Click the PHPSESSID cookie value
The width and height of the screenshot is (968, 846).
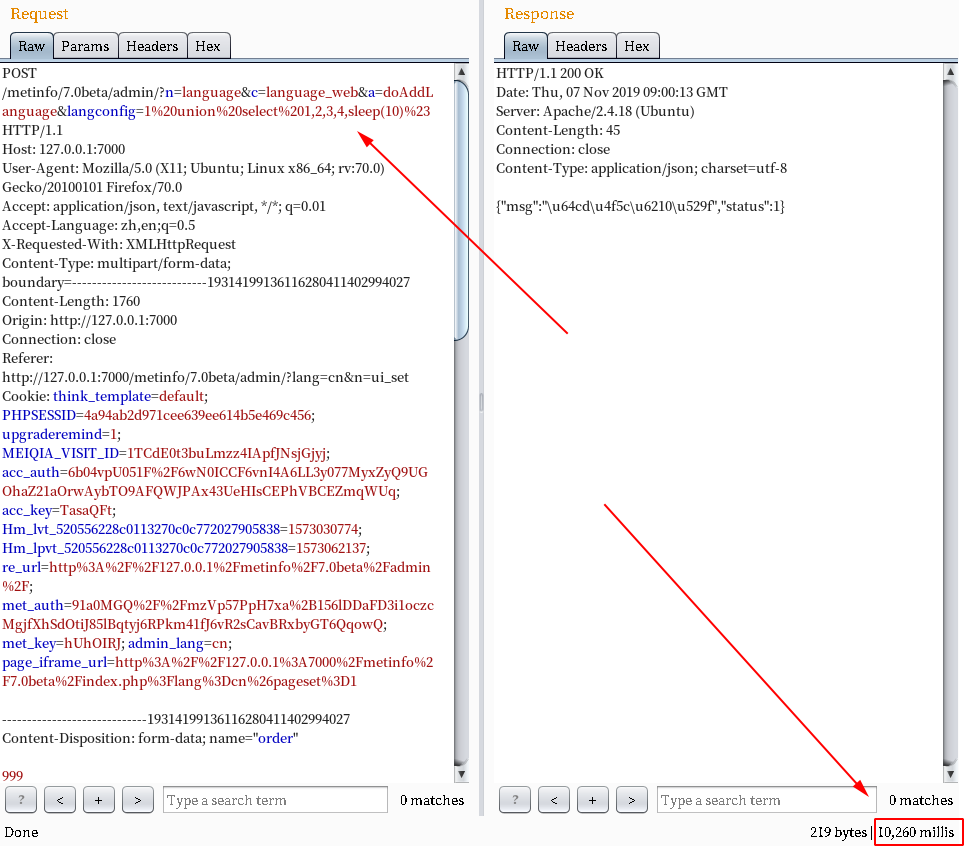pos(198,416)
